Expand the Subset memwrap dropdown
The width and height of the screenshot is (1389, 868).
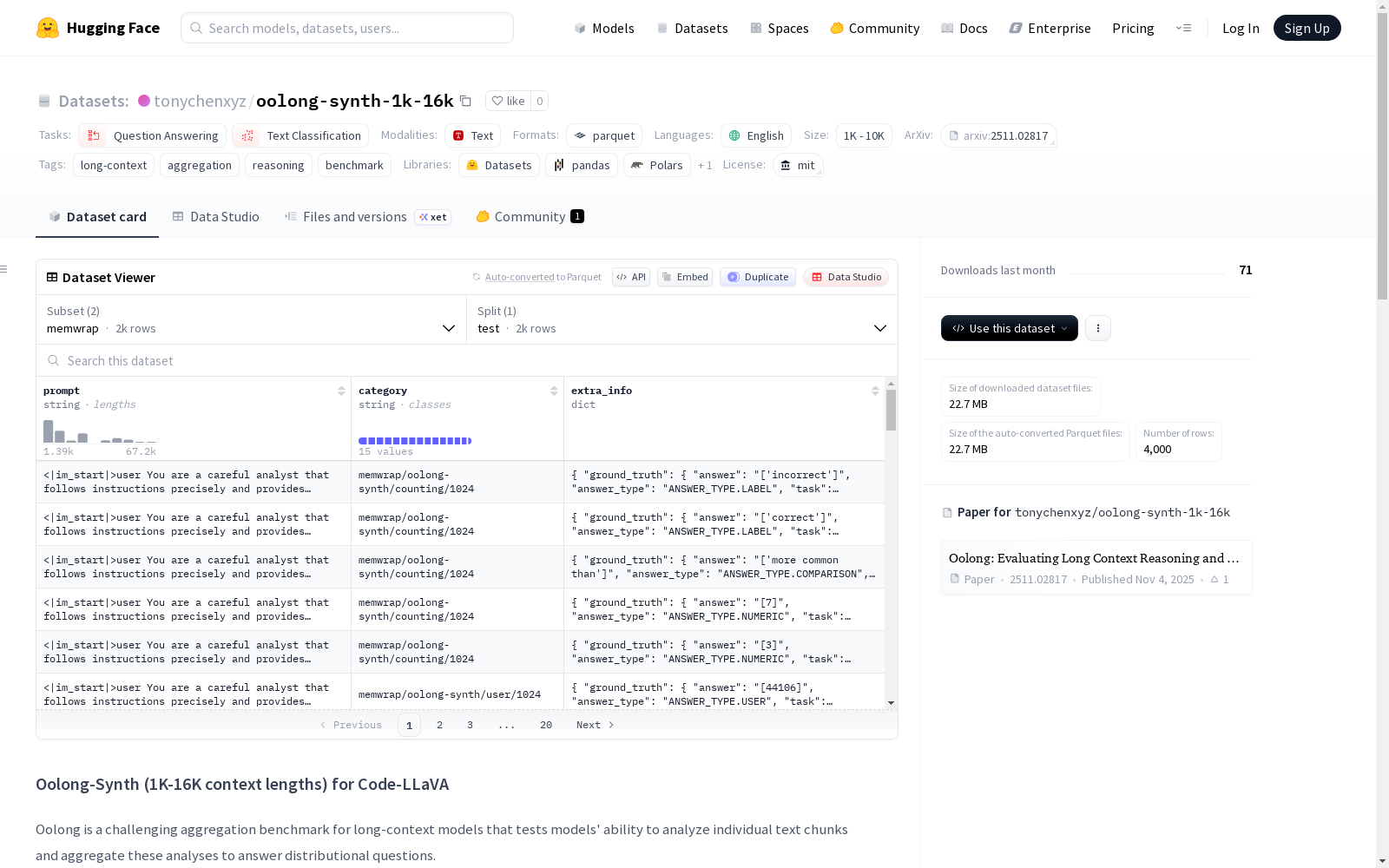[x=252, y=319]
